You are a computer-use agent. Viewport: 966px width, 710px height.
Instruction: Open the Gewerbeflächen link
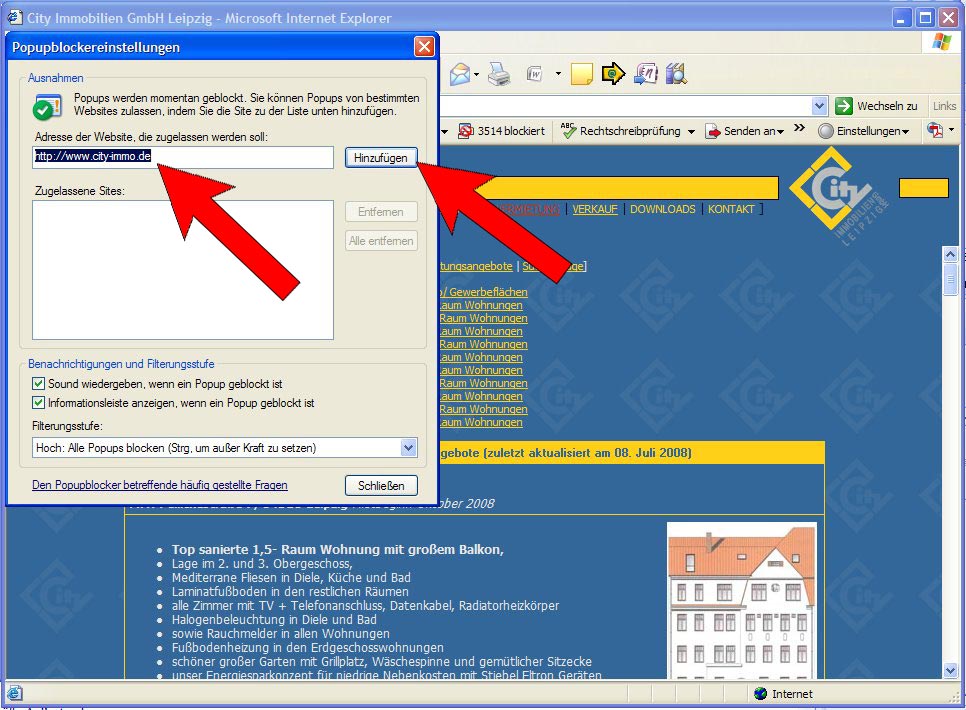coord(484,292)
